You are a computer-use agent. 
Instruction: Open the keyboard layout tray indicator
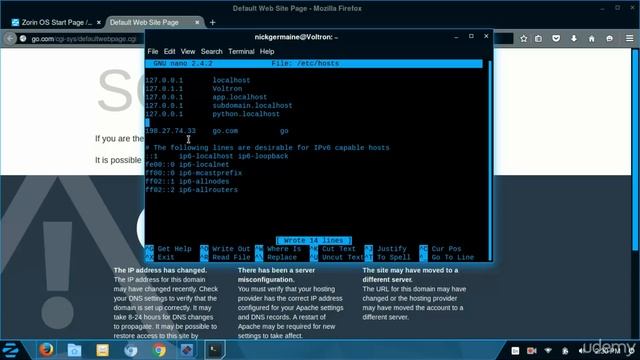click(515, 351)
